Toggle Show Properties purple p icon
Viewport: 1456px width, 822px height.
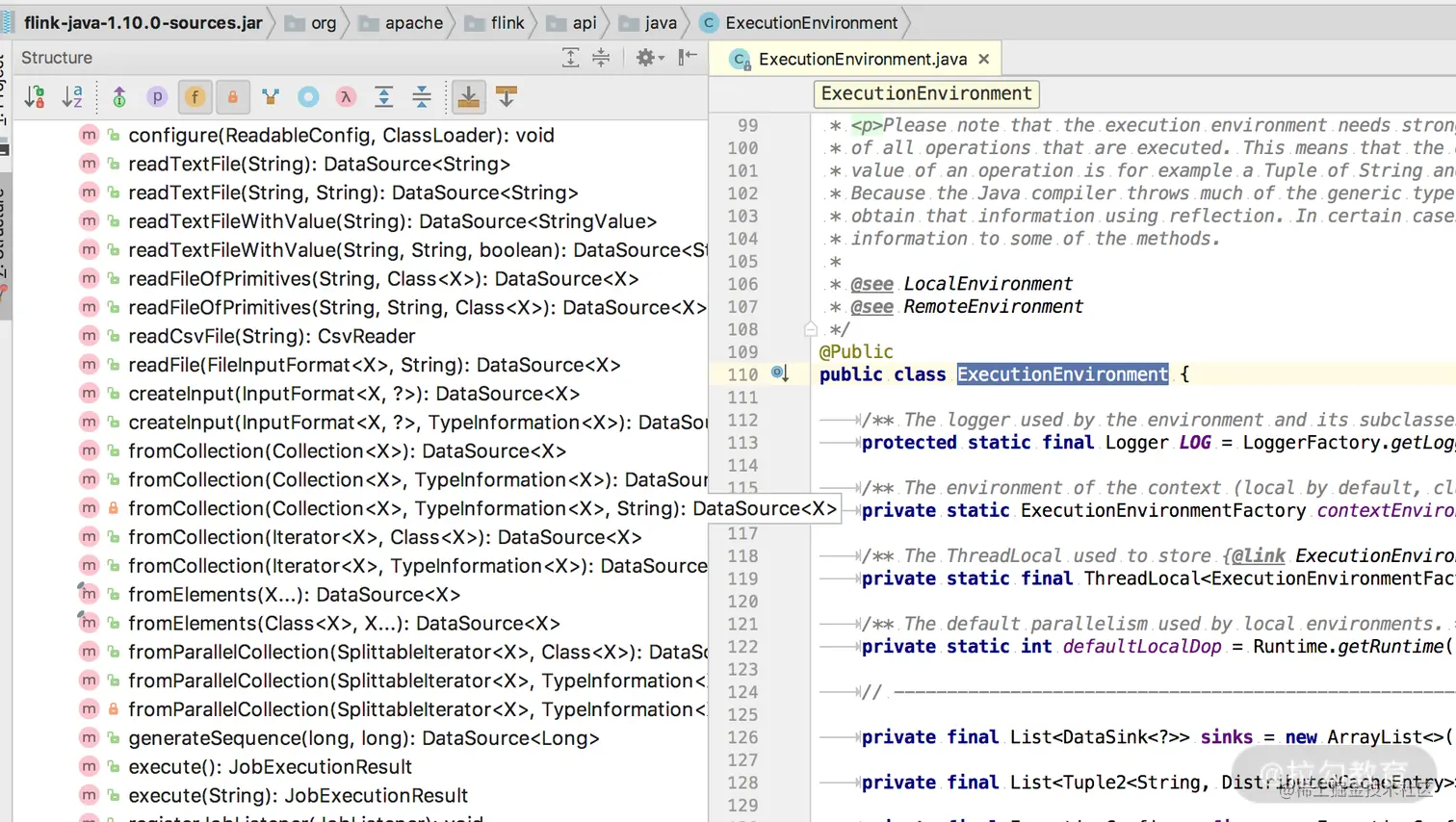click(157, 96)
